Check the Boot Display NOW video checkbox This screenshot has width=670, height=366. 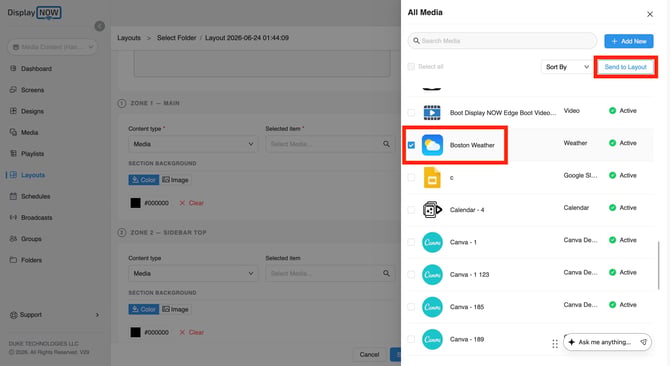click(411, 113)
